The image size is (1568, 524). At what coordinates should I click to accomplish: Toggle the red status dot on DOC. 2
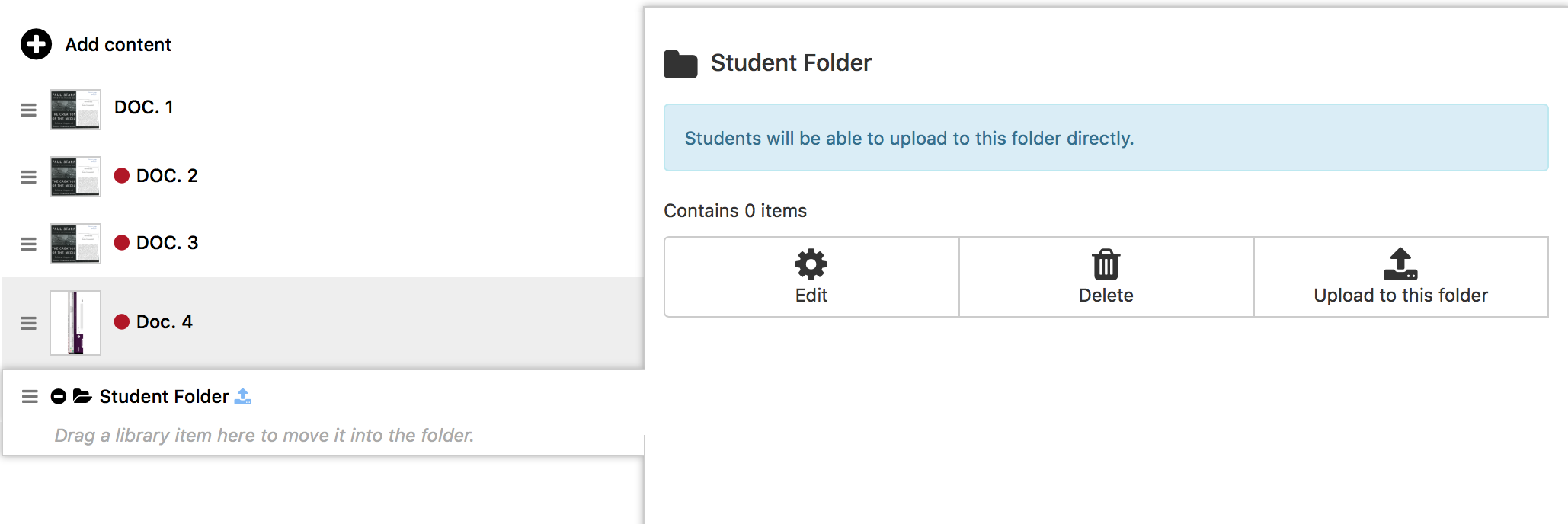pos(122,176)
